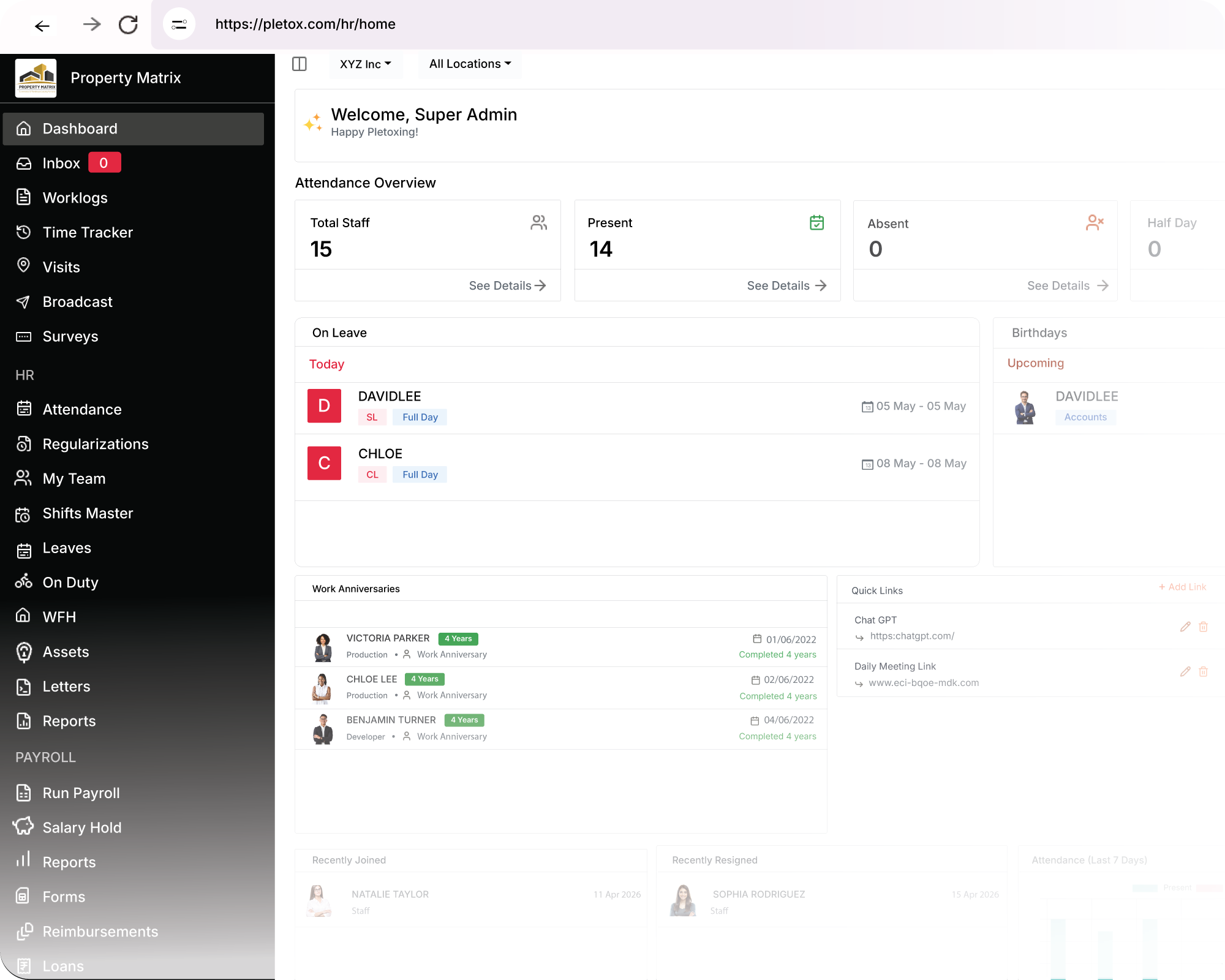Viewport: 1225px width, 980px height.
Task: Click the Surveys sidebar icon
Action: [23, 336]
